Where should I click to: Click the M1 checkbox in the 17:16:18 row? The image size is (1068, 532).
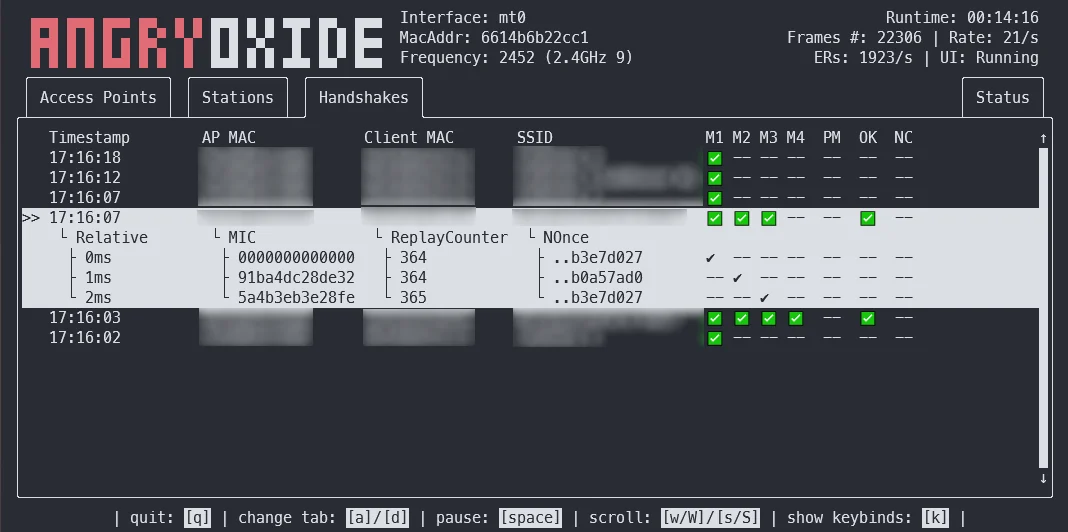[714, 159]
